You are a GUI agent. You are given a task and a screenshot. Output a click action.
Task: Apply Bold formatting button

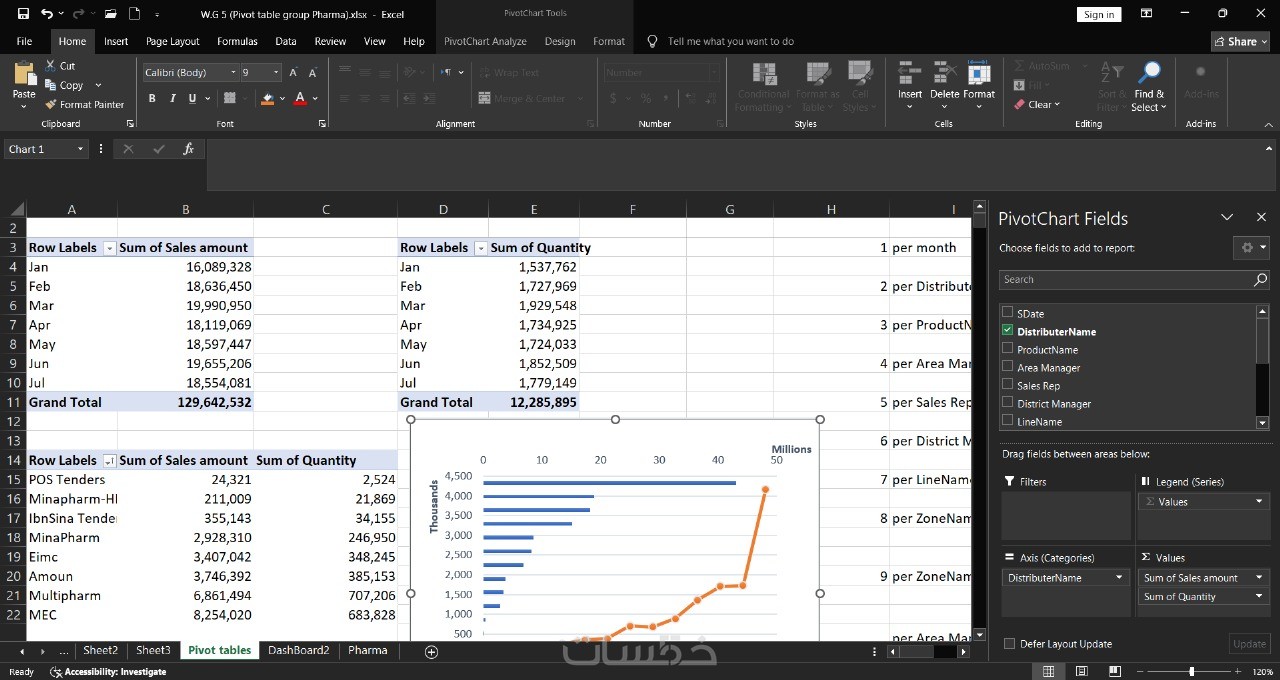click(152, 98)
